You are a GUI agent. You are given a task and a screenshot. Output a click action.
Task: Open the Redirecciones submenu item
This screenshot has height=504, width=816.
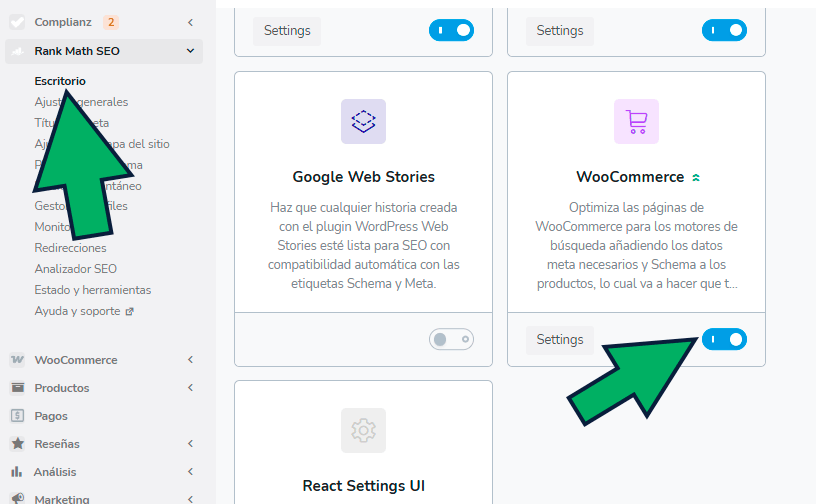[70, 248]
